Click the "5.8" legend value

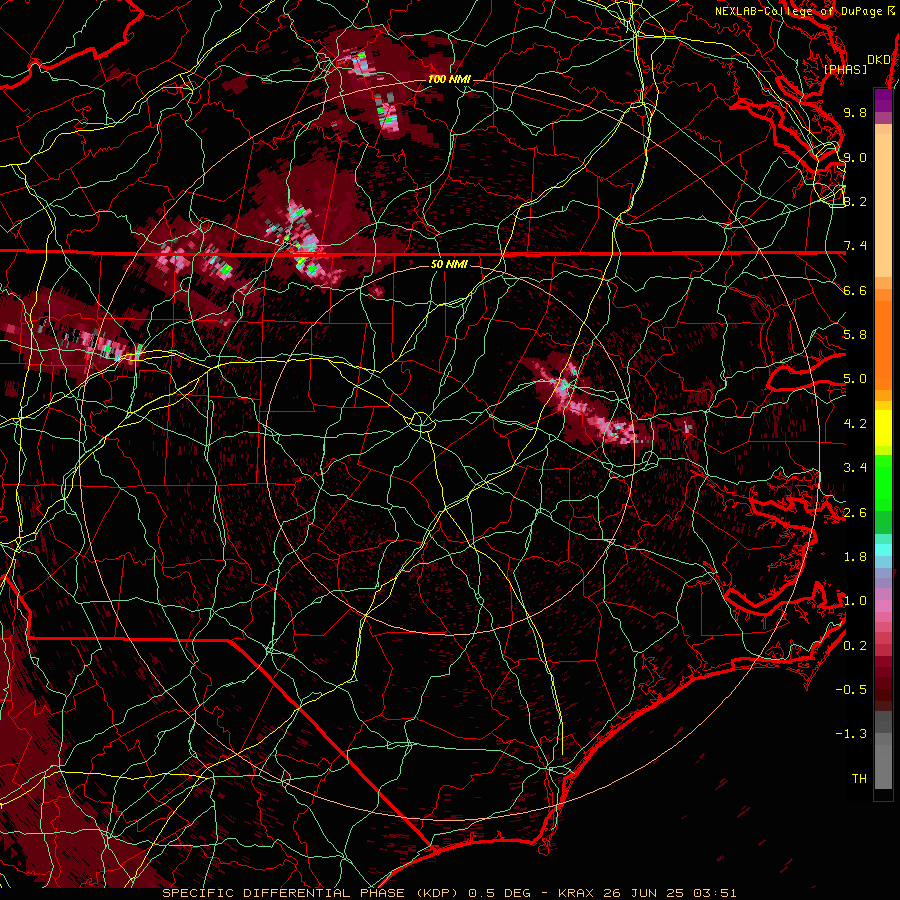[x=855, y=335]
